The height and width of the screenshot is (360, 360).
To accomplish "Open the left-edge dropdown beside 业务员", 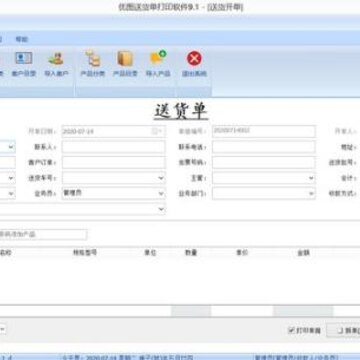I will tap(11, 193).
